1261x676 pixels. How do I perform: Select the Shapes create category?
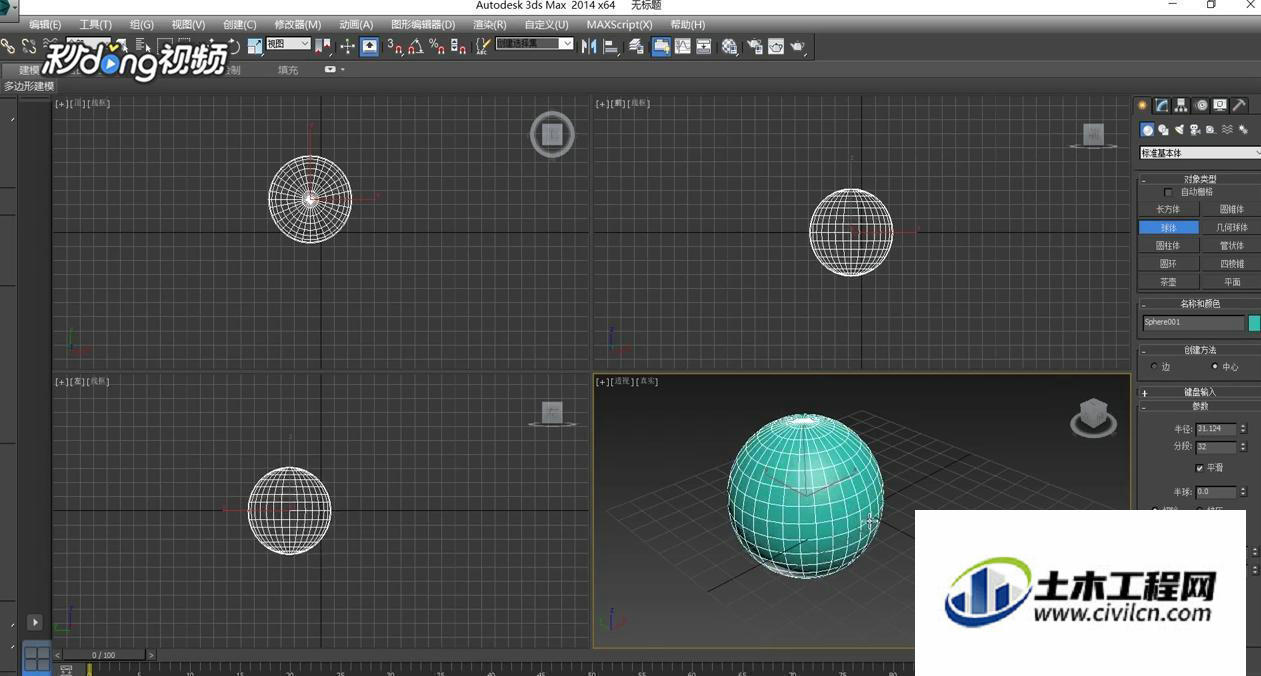[x=1163, y=130]
